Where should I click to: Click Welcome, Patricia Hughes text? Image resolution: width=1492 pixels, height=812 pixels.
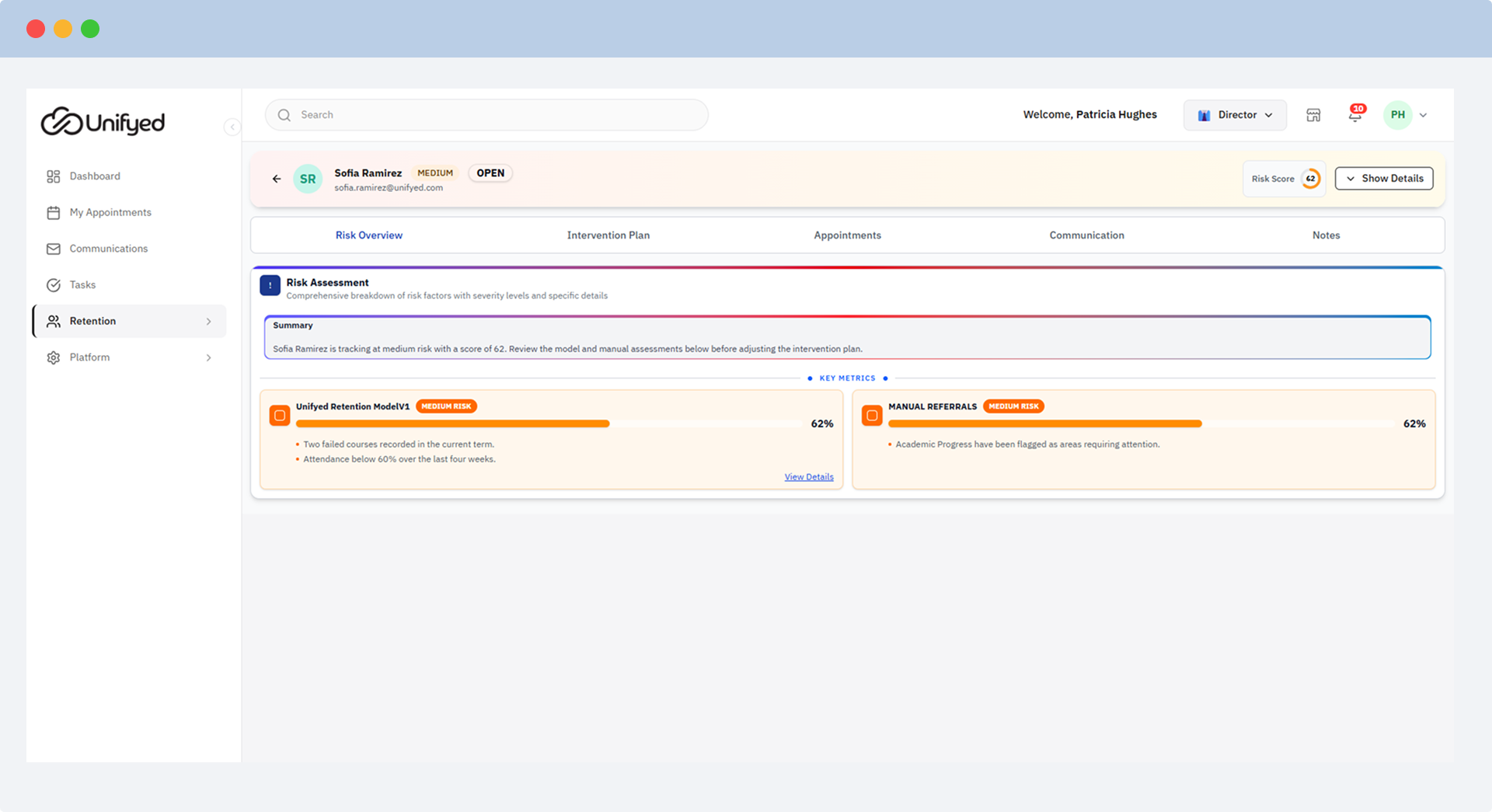pyautogui.click(x=1089, y=115)
